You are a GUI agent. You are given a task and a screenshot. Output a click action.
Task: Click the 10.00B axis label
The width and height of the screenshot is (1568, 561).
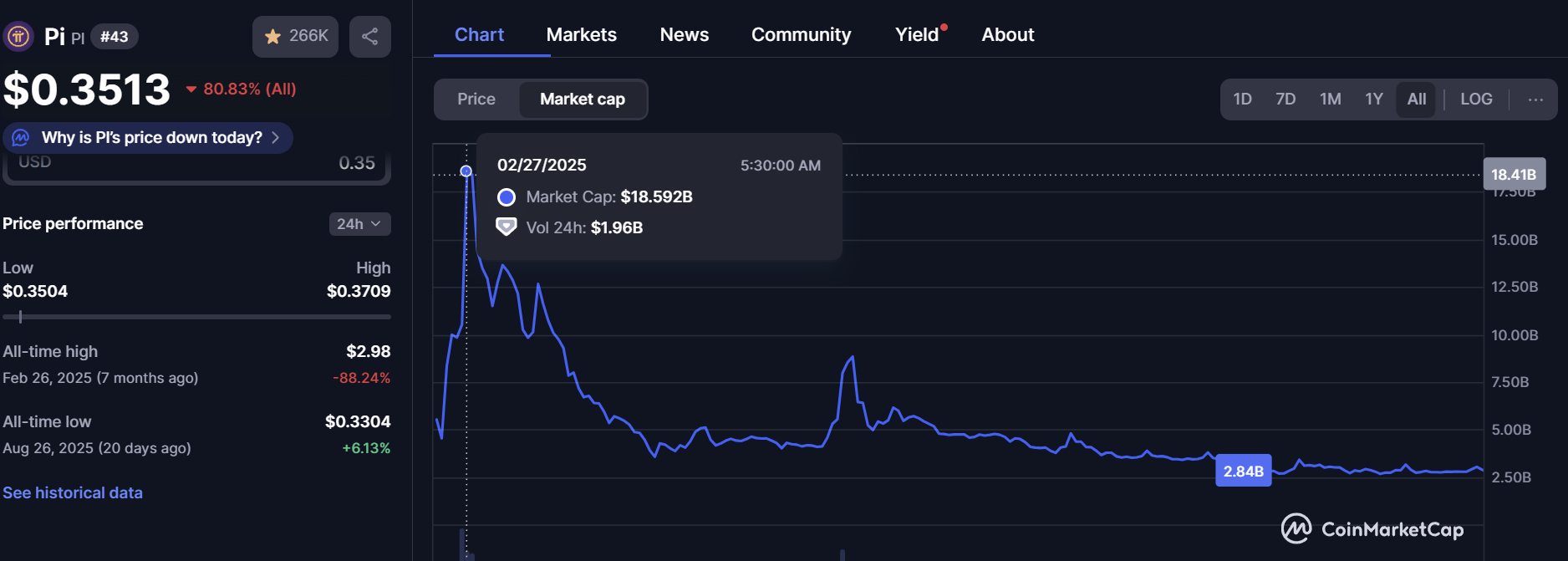(1515, 335)
